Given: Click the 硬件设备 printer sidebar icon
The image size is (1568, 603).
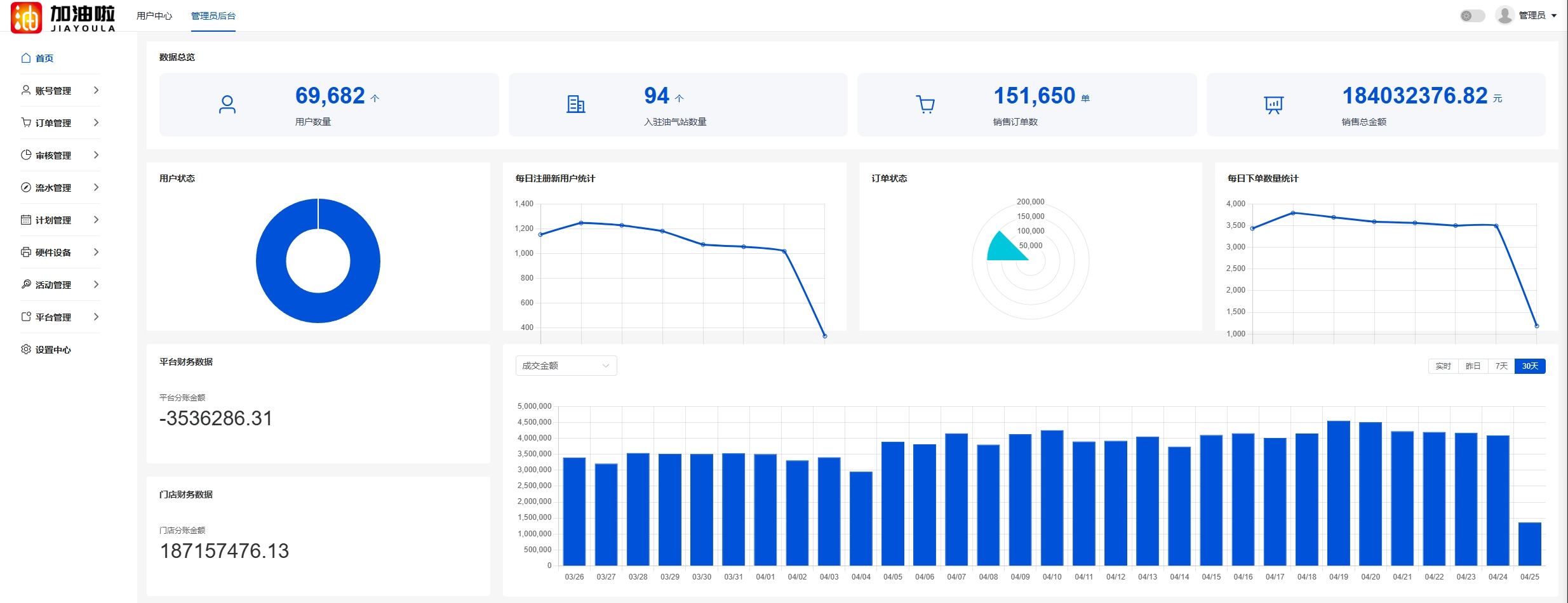Looking at the screenshot, I should click(26, 252).
